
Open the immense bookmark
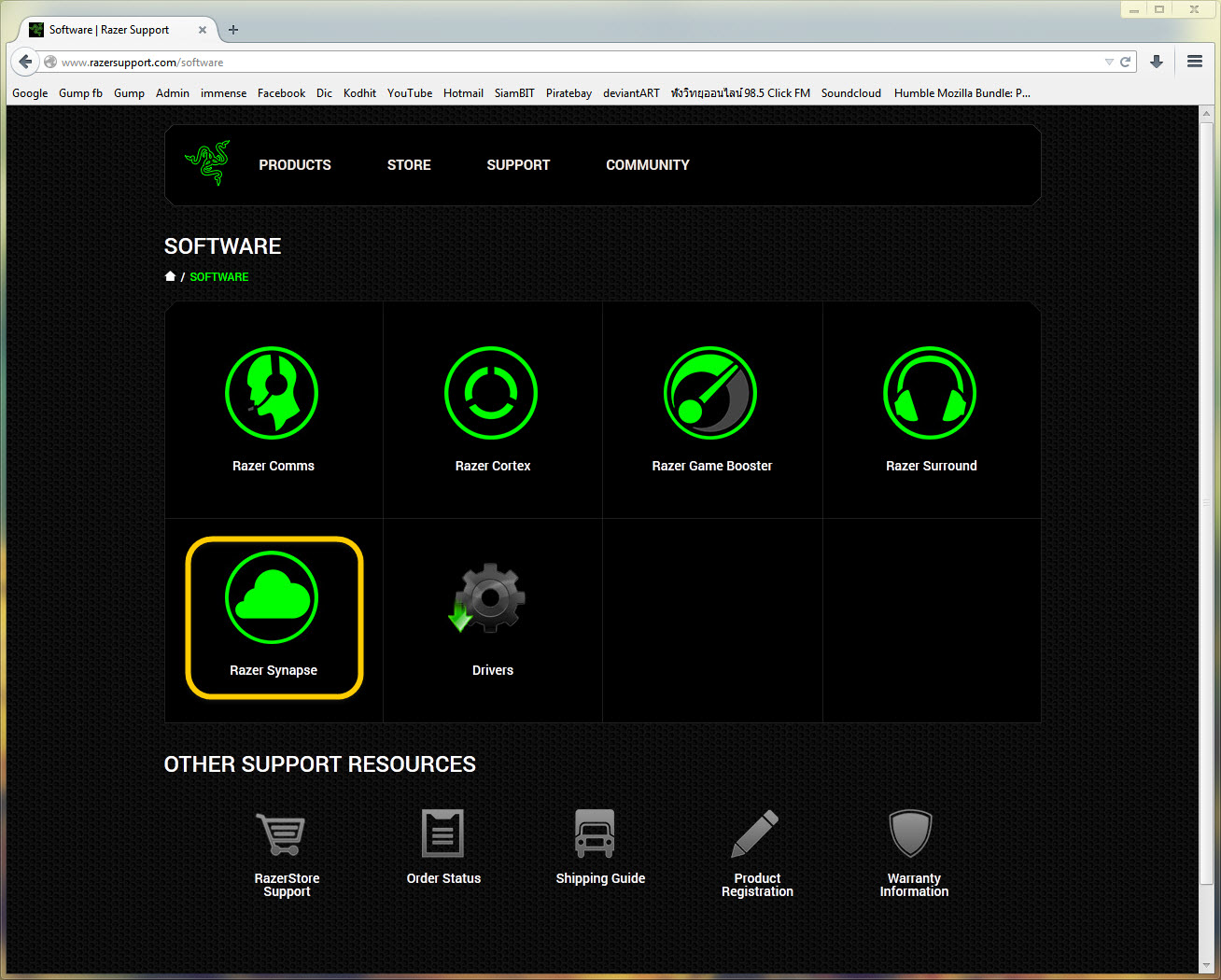point(224,93)
